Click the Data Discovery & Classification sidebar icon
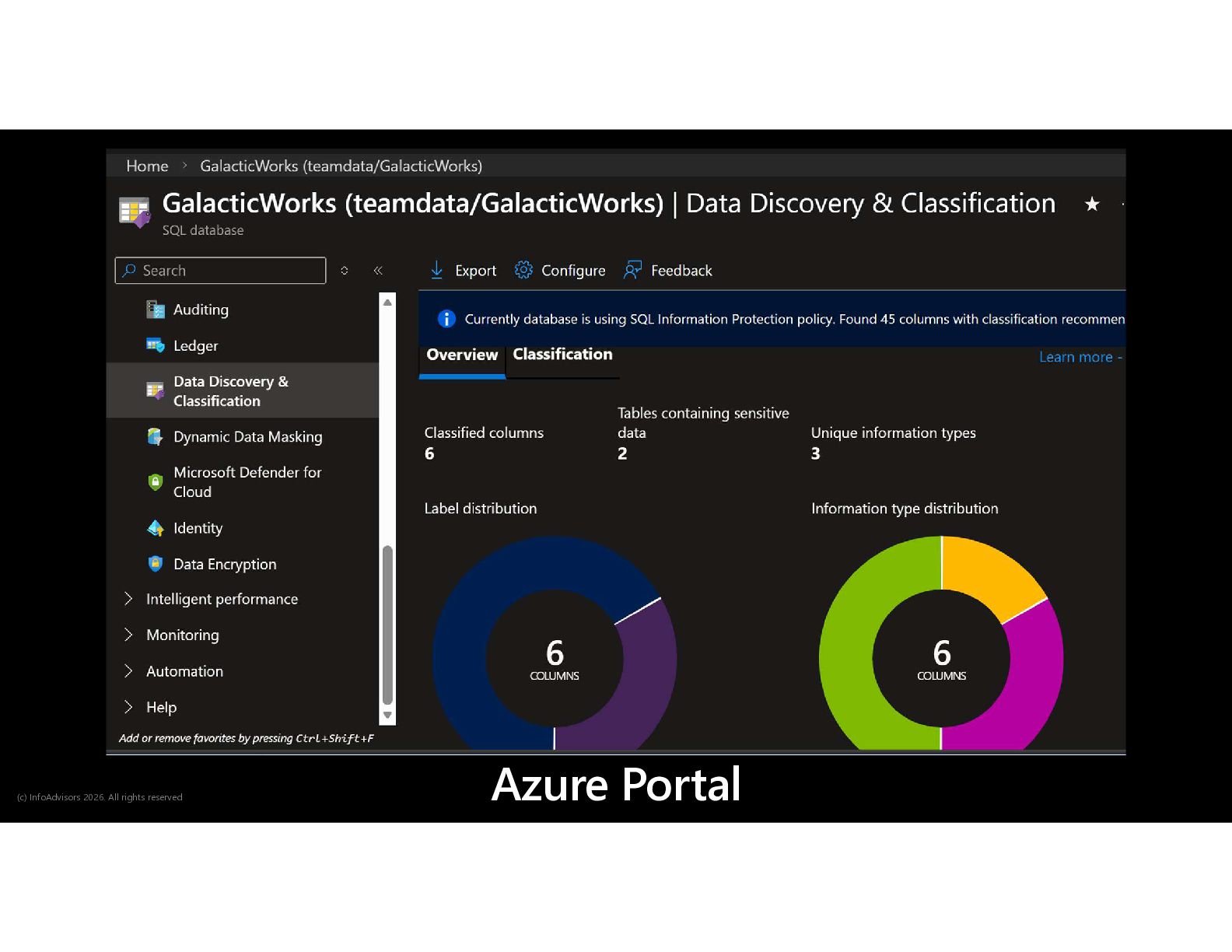The image size is (1232, 952). (156, 390)
